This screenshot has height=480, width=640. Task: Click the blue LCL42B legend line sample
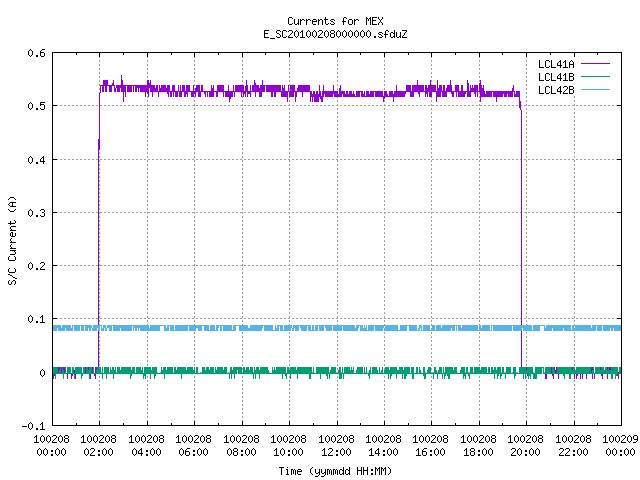coord(596,89)
